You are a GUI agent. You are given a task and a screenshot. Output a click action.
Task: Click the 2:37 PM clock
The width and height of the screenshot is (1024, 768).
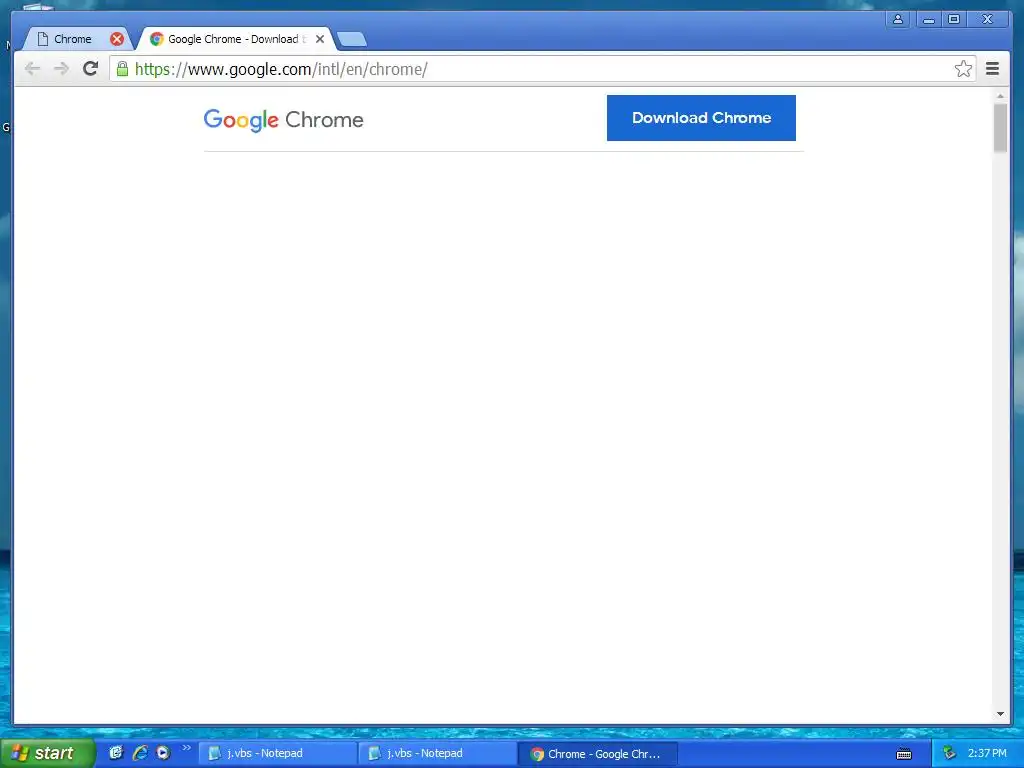tap(987, 754)
